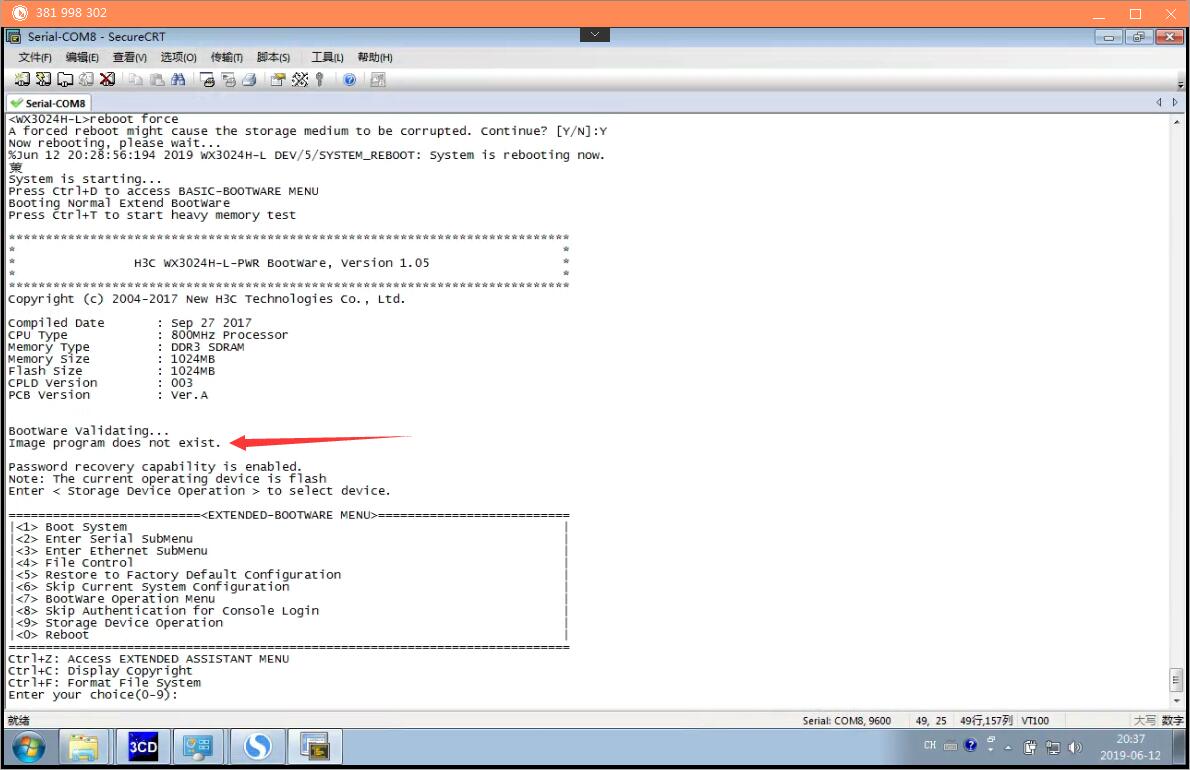Click the network tray icon
The height and width of the screenshot is (770, 1190).
tap(1053, 747)
